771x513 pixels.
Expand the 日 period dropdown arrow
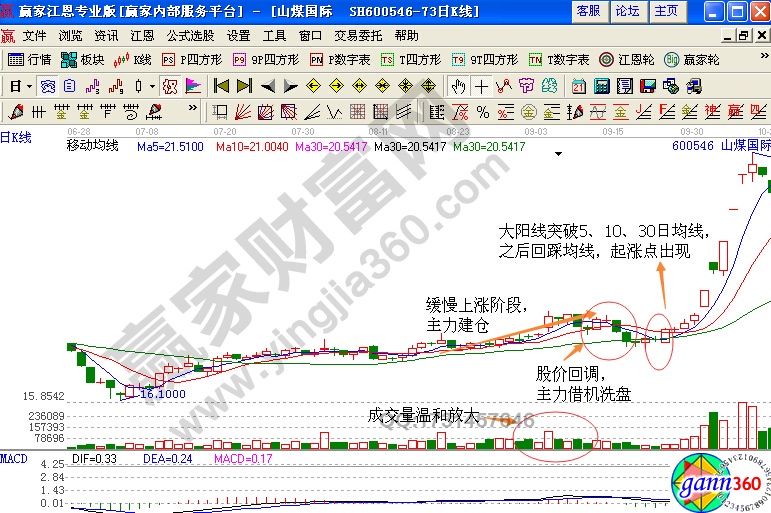click(x=28, y=86)
